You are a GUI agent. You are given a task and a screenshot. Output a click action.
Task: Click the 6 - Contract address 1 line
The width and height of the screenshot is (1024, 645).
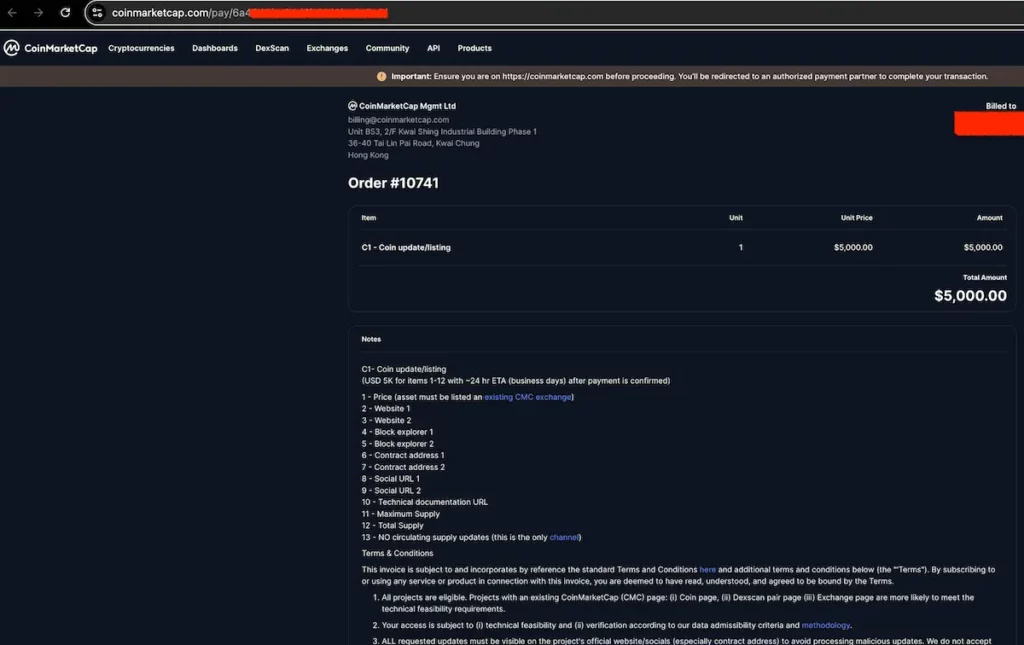pyautogui.click(x=403, y=456)
